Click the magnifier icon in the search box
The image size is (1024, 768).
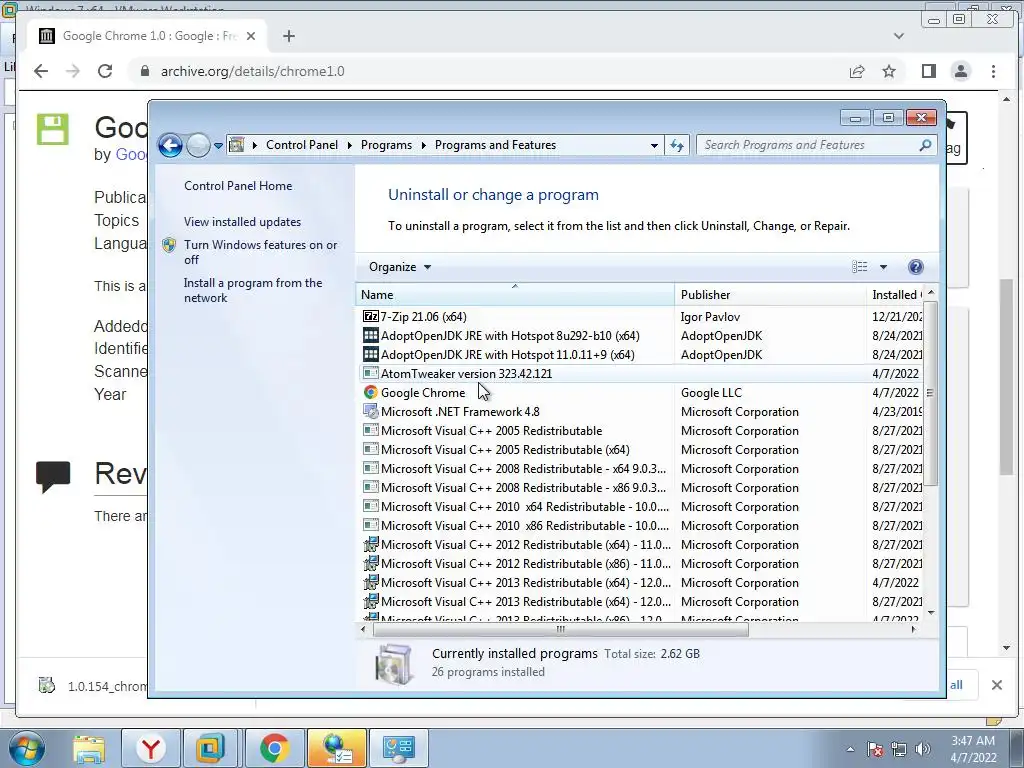tap(925, 145)
